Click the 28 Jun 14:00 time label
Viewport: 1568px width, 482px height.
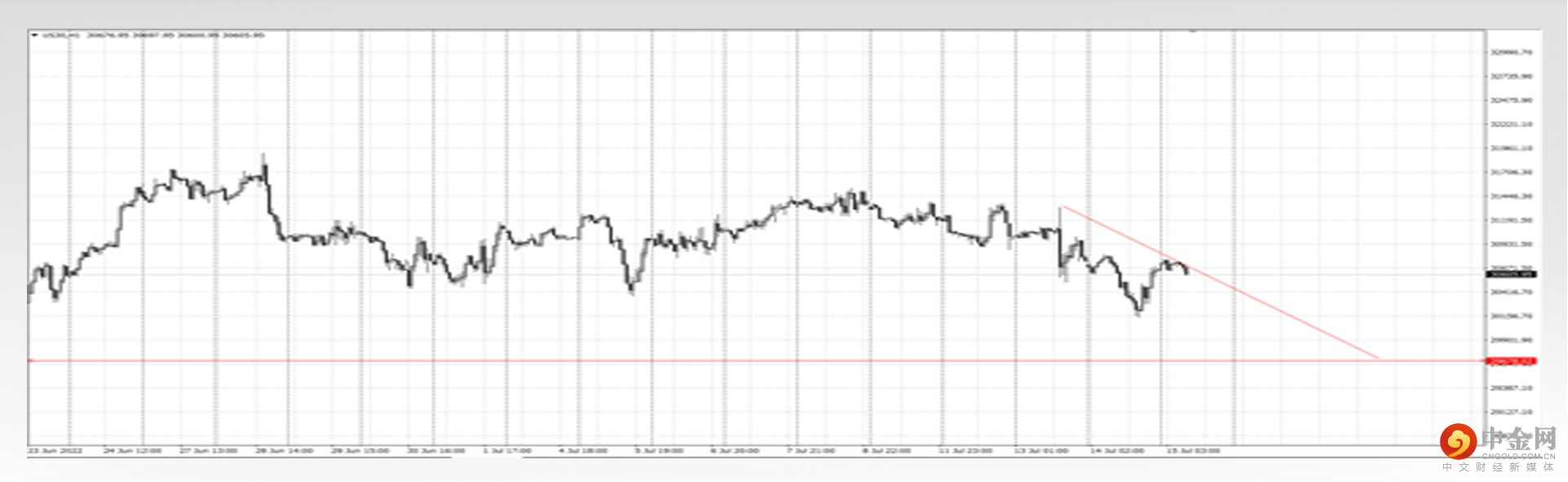coord(284,451)
